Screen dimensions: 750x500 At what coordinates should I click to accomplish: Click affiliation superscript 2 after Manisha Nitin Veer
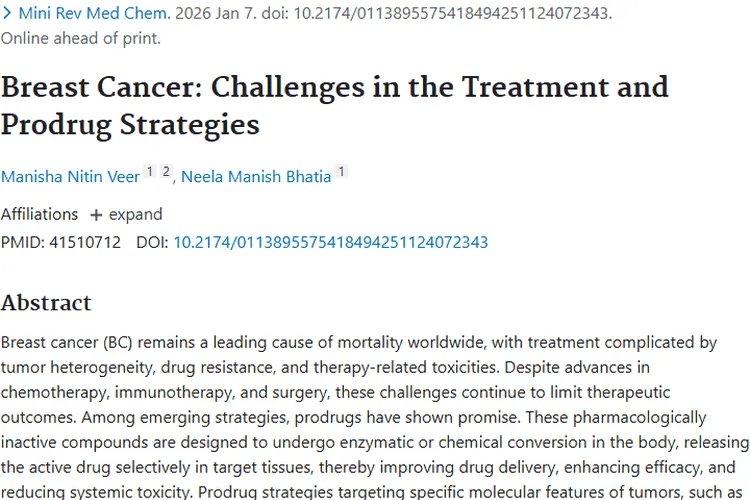click(166, 172)
